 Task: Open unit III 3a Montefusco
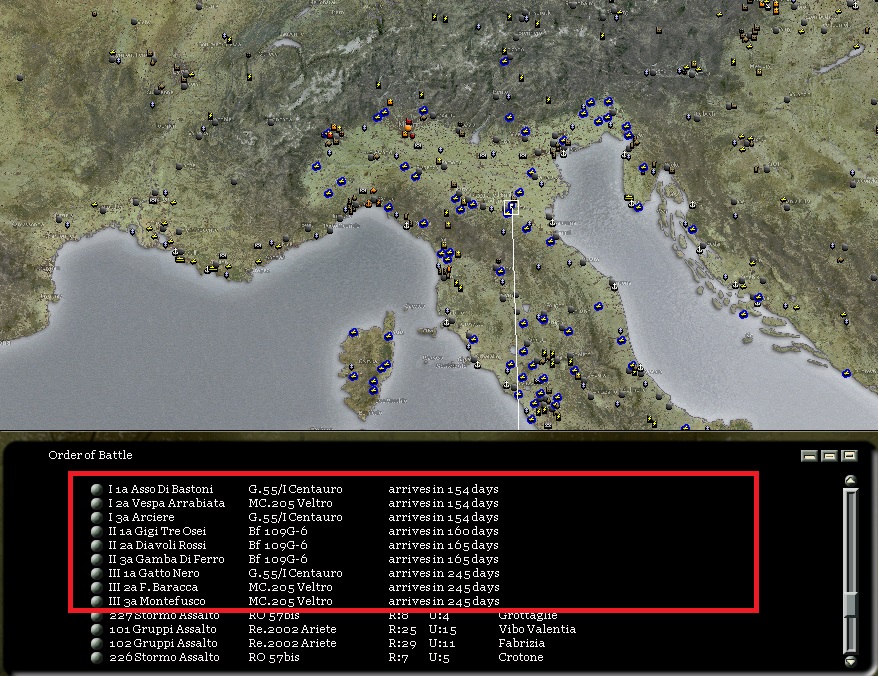click(157, 601)
